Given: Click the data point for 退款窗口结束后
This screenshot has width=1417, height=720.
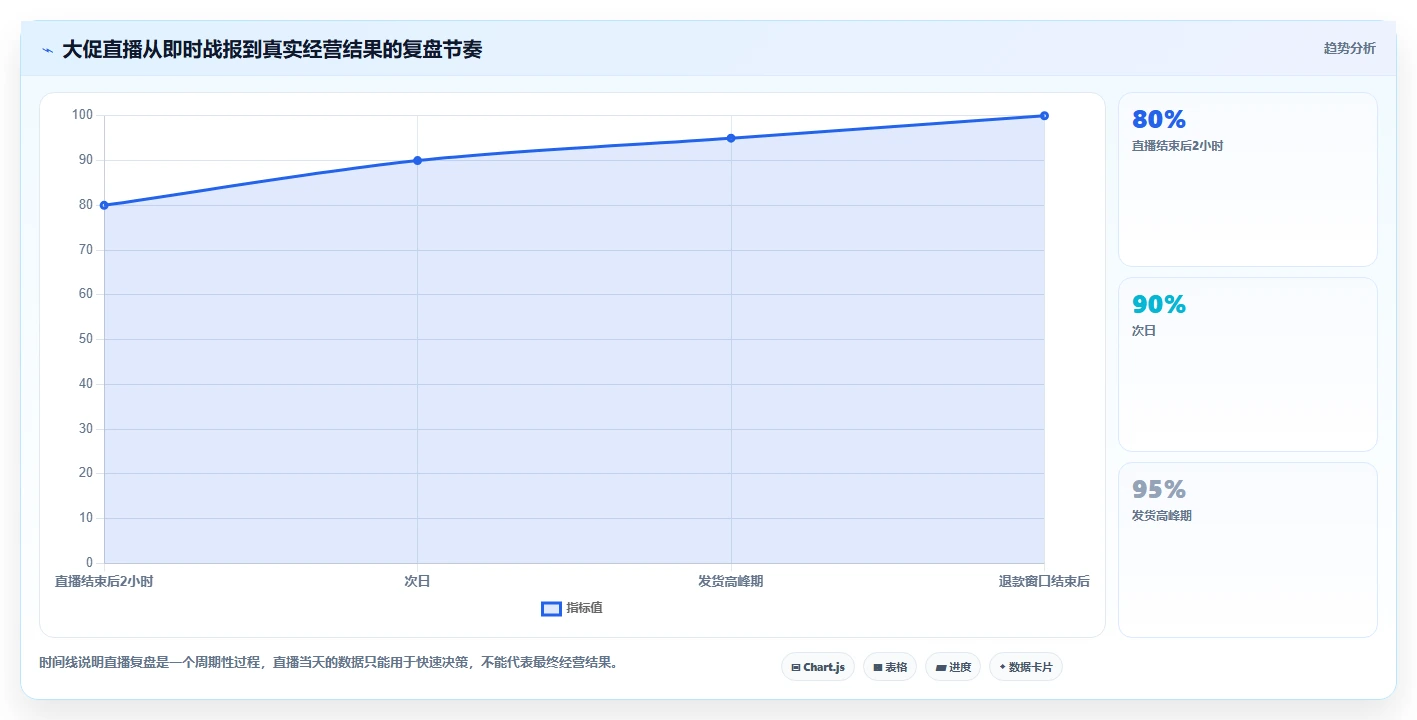Looking at the screenshot, I should click(x=1044, y=115).
